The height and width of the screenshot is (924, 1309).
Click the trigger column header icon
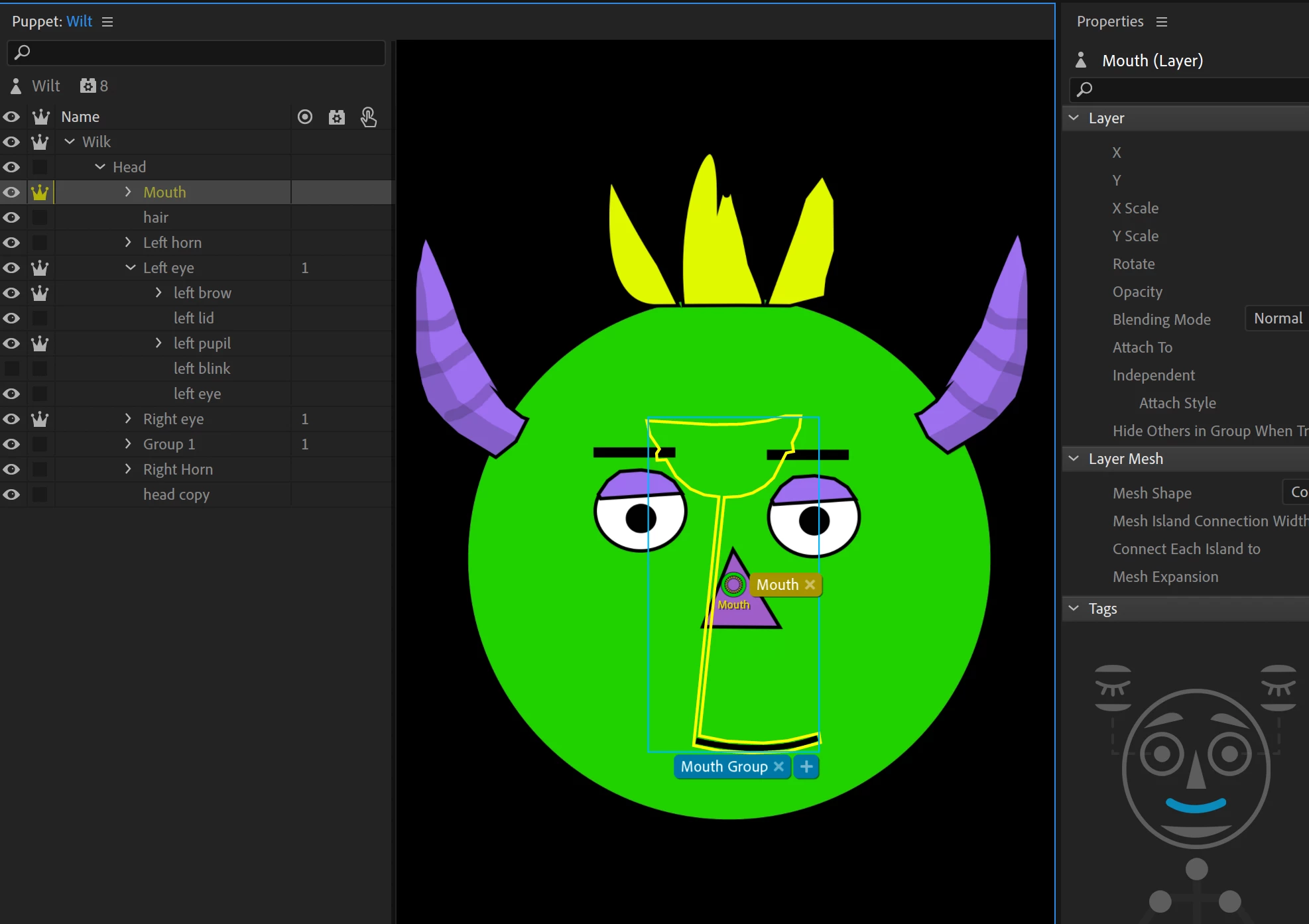coord(305,117)
